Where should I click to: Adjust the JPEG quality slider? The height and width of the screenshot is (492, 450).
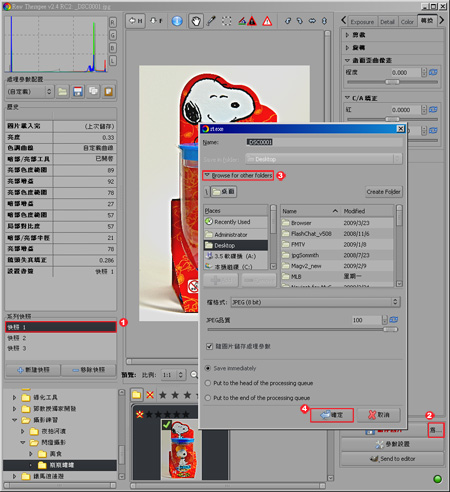pos(303,330)
